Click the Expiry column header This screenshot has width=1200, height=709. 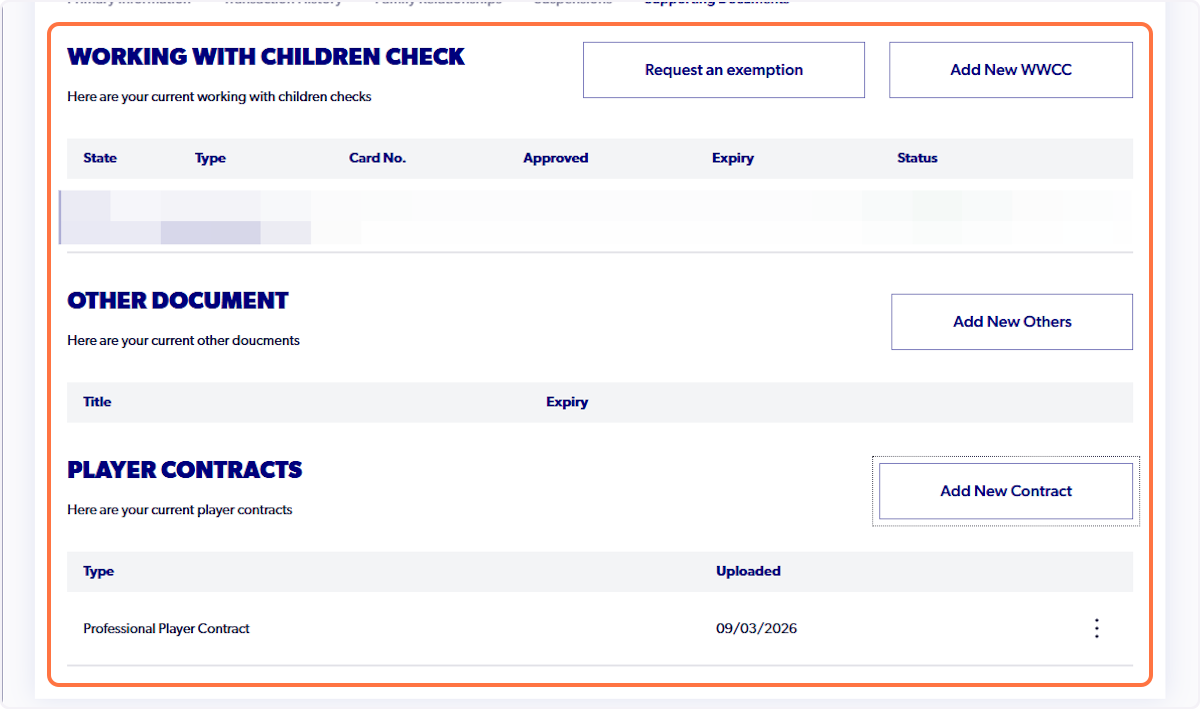pos(733,158)
